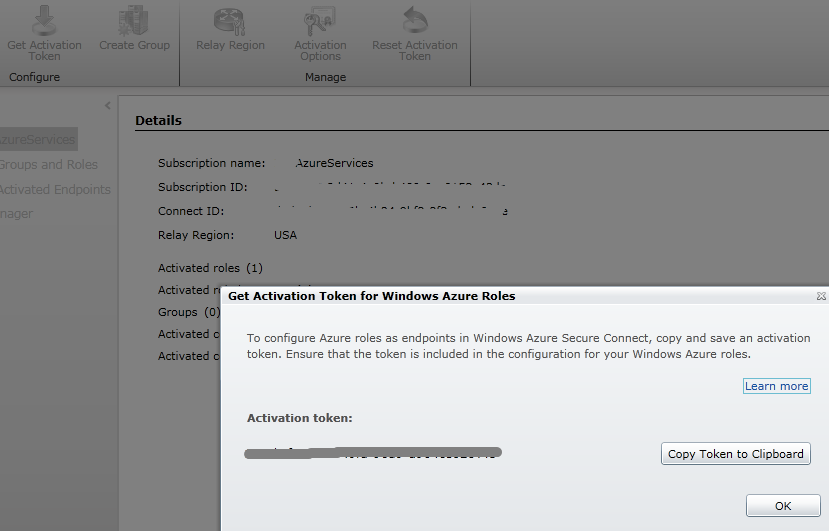Click the Reset Activation Token icon
This screenshot has width=829, height=531.
tap(414, 33)
